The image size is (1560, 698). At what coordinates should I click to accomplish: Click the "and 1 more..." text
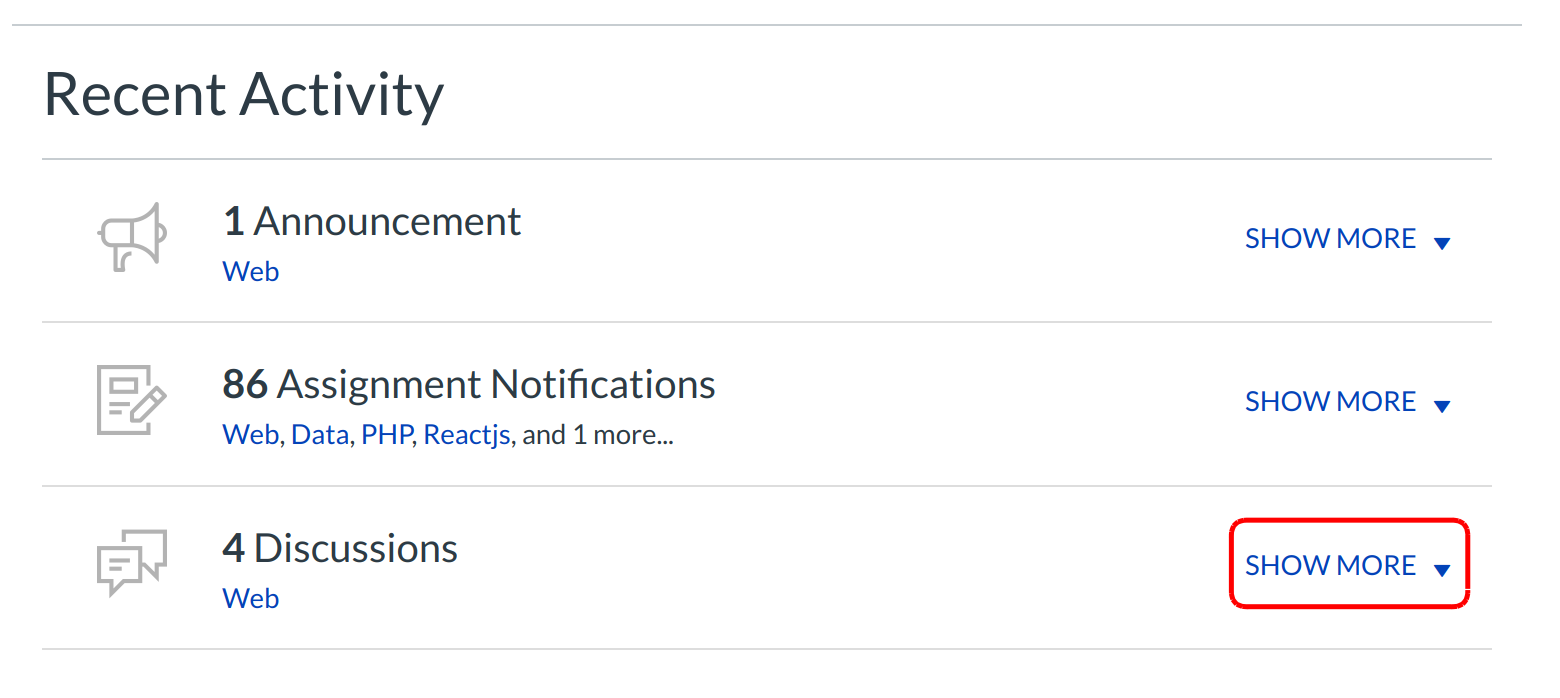click(598, 435)
